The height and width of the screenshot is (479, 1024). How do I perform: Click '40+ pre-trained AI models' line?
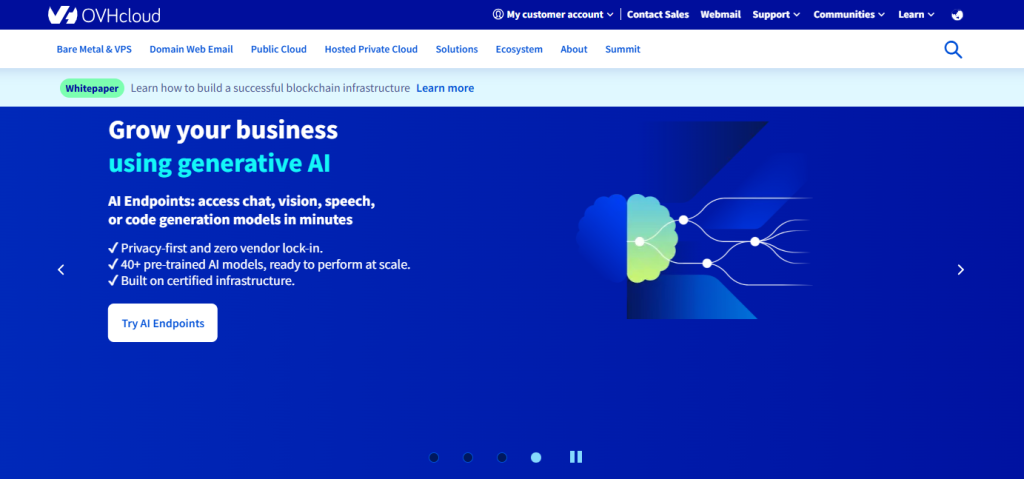259,265
